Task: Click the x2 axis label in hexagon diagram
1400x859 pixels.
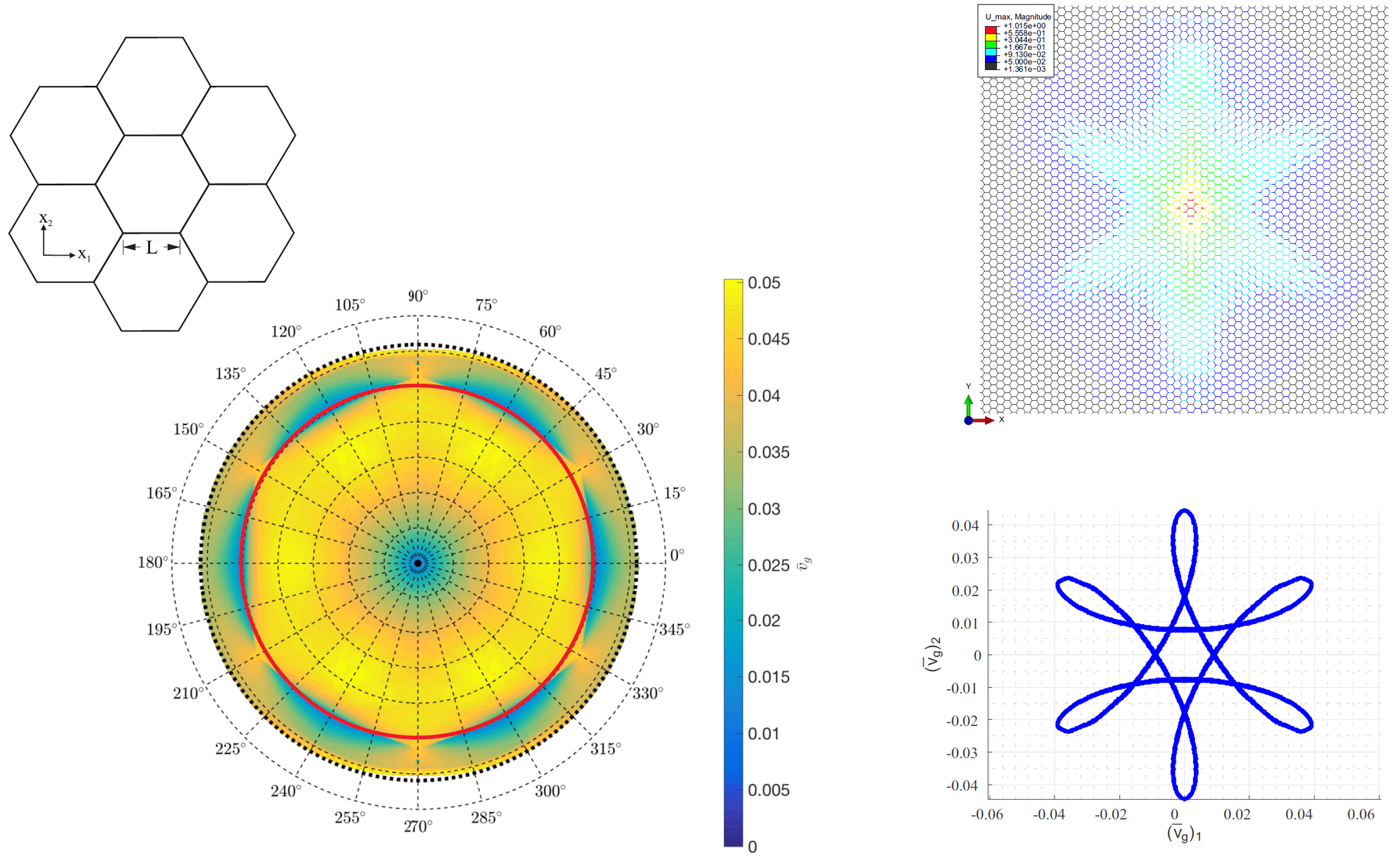Action: 46,220
